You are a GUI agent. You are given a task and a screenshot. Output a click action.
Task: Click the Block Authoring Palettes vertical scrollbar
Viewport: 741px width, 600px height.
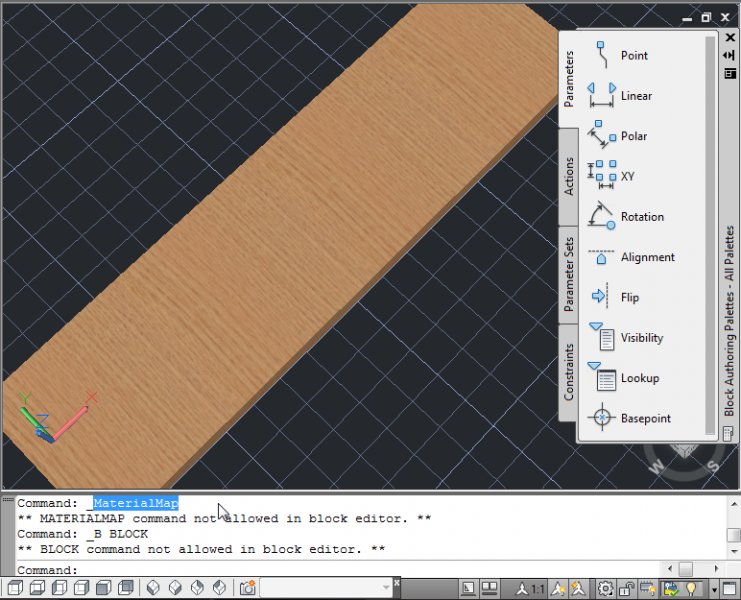(710, 235)
